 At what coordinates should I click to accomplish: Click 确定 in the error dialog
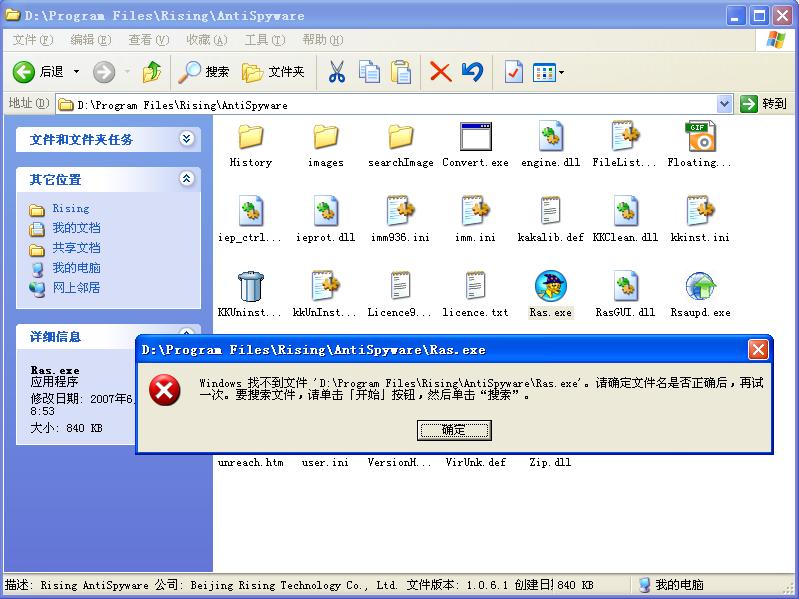coord(454,430)
